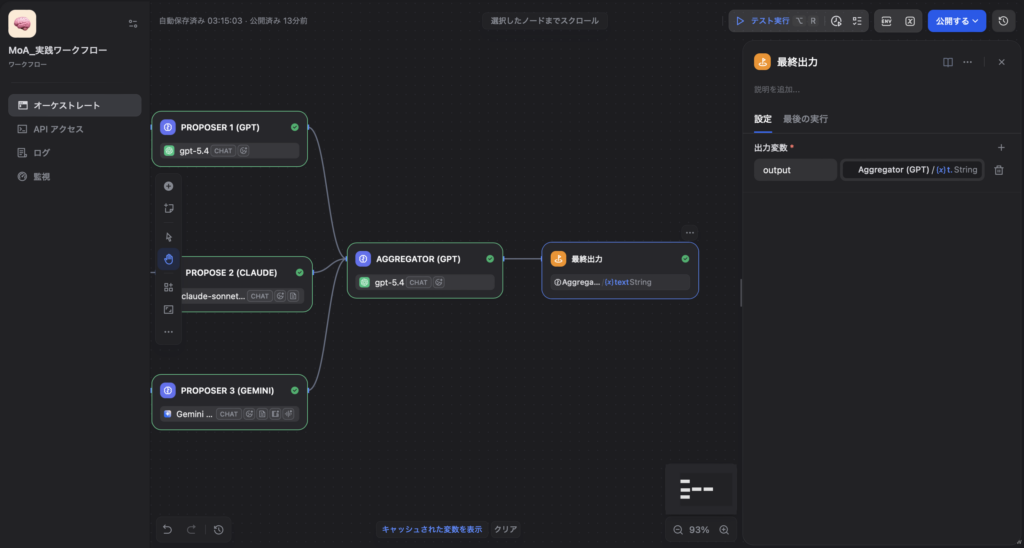Add output variable with plus icon
The width and height of the screenshot is (1024, 548).
[1001, 148]
